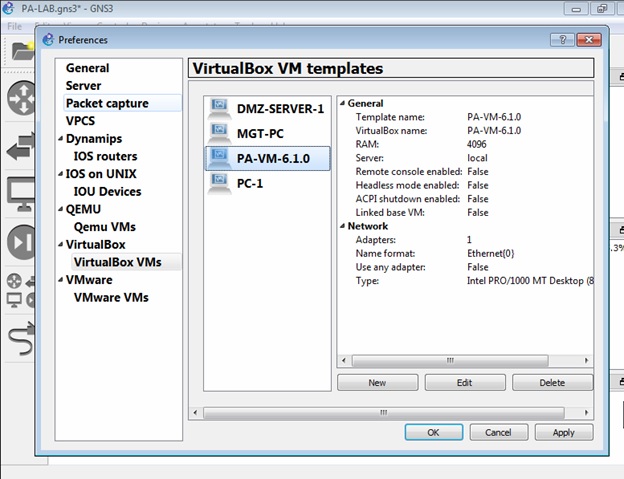Select PC-1 template name
The width and height of the screenshot is (624, 479).
250,183
